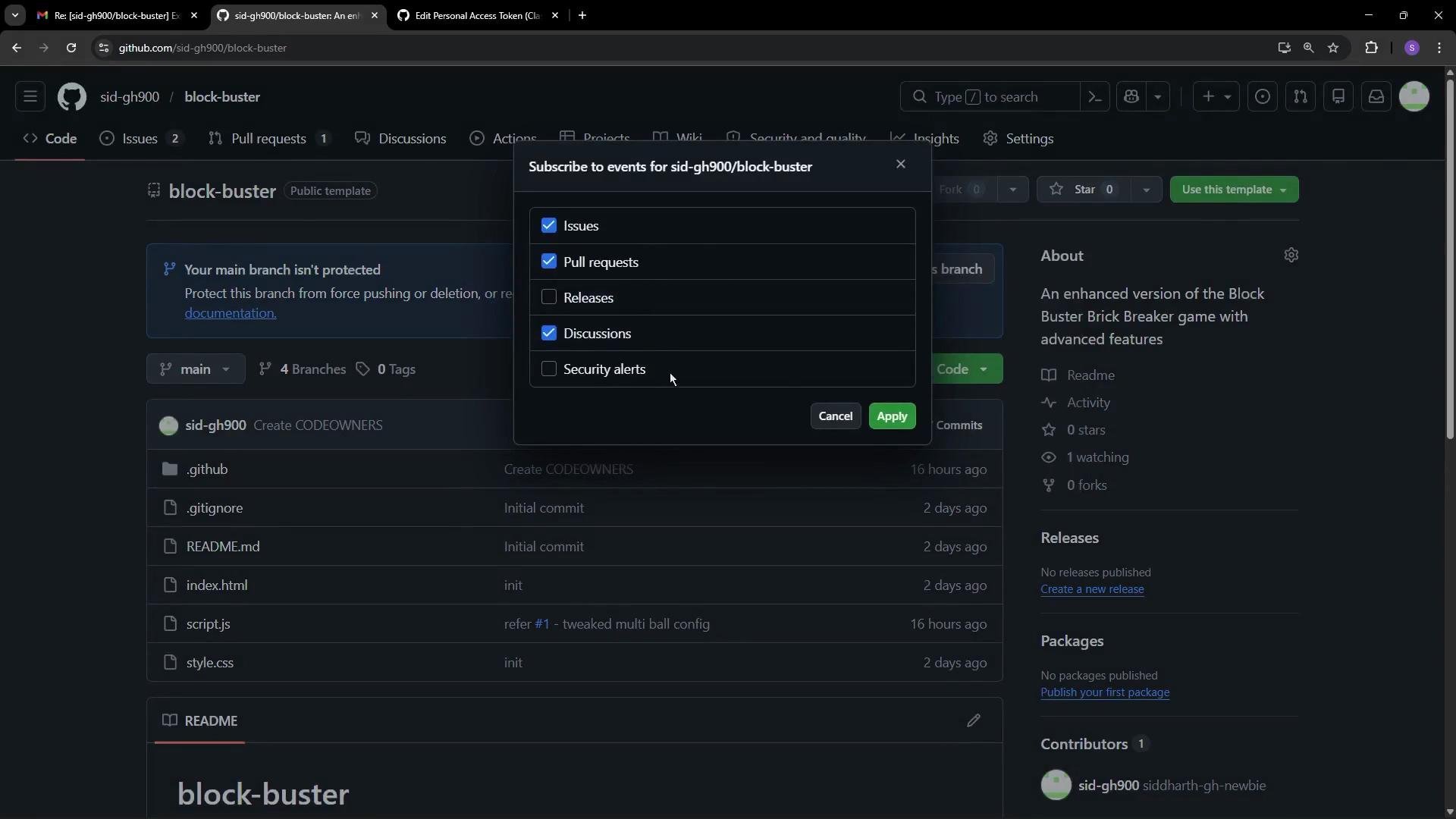The width and height of the screenshot is (1456, 819).
Task: Open the GitHub hamburger navigation menu
Action: [30, 97]
